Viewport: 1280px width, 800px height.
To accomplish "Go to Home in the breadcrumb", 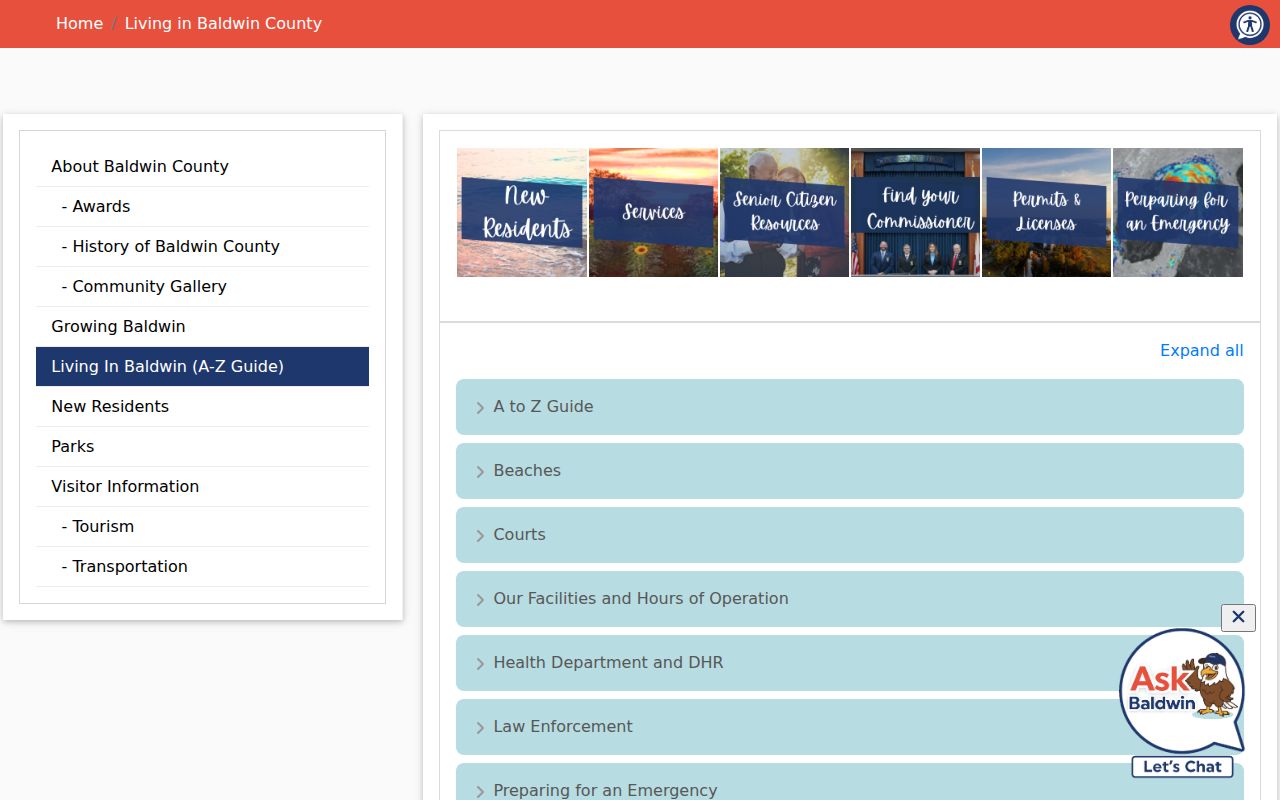I will click(79, 23).
